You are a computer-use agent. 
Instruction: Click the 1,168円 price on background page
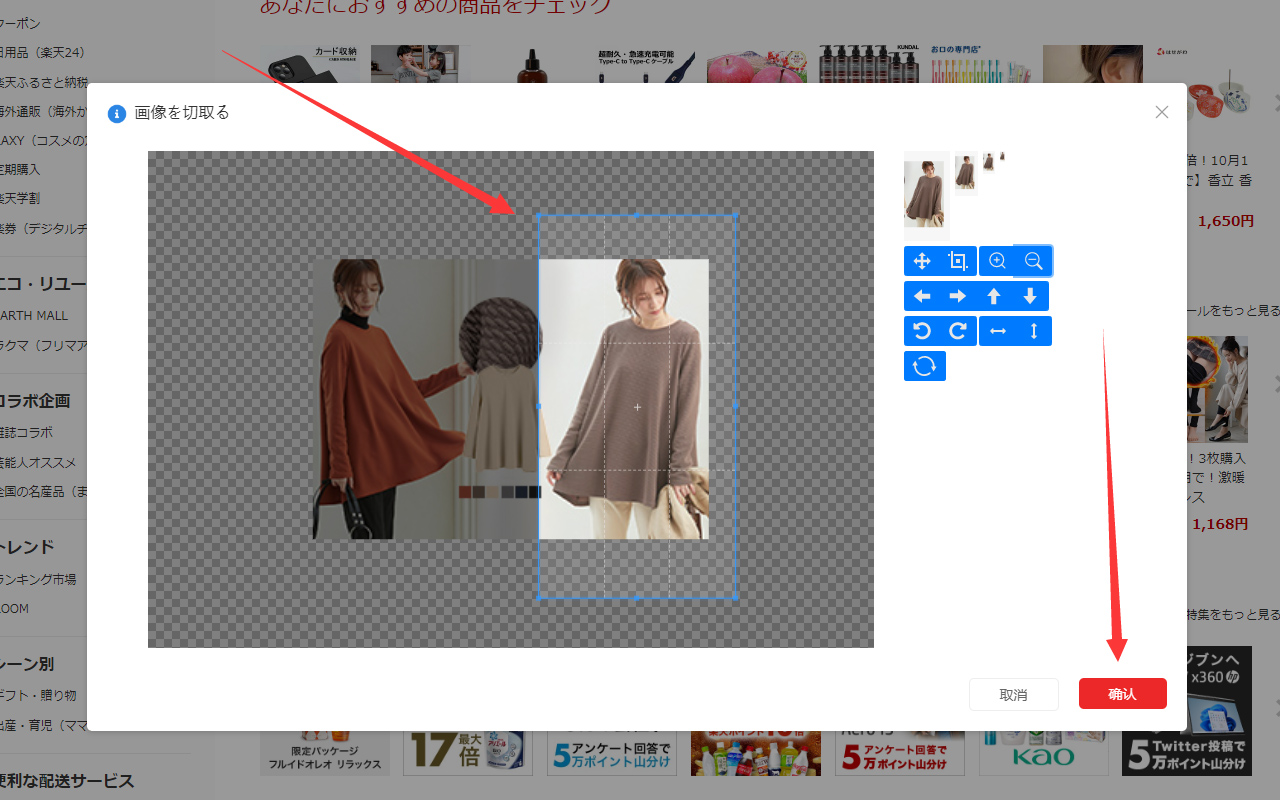pos(1220,523)
